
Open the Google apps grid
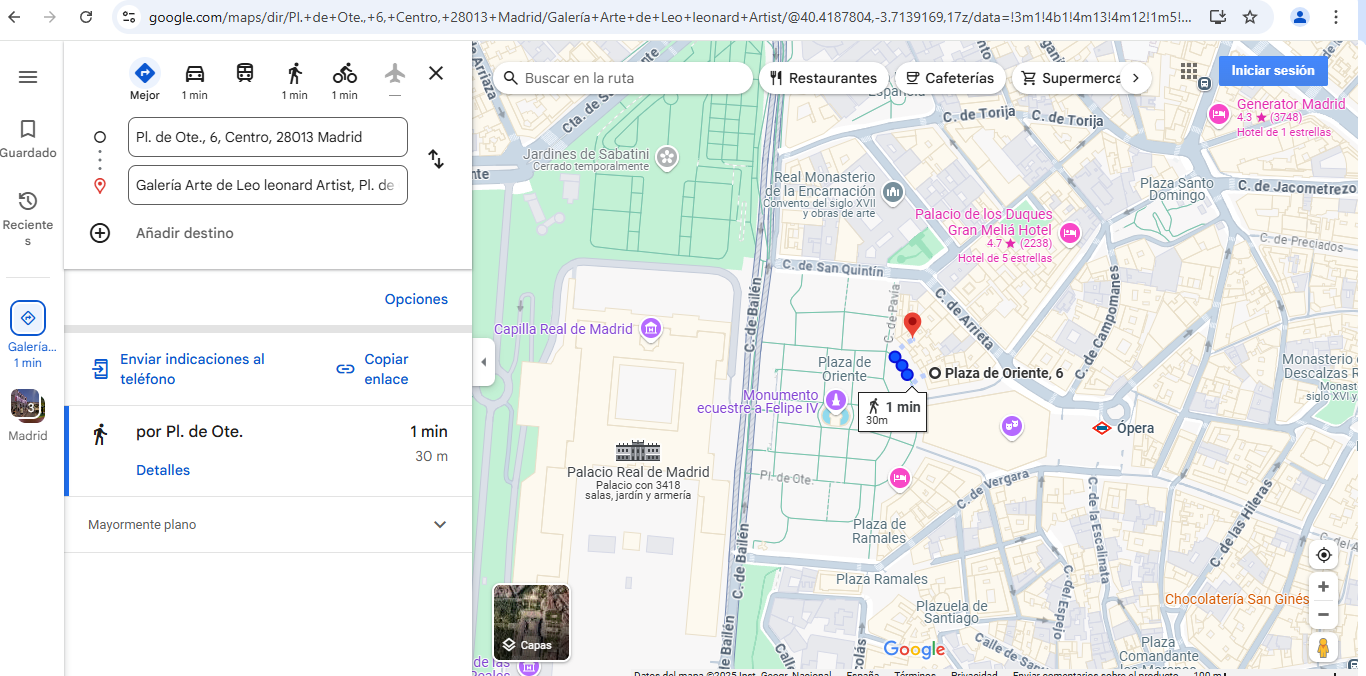pyautogui.click(x=1189, y=71)
